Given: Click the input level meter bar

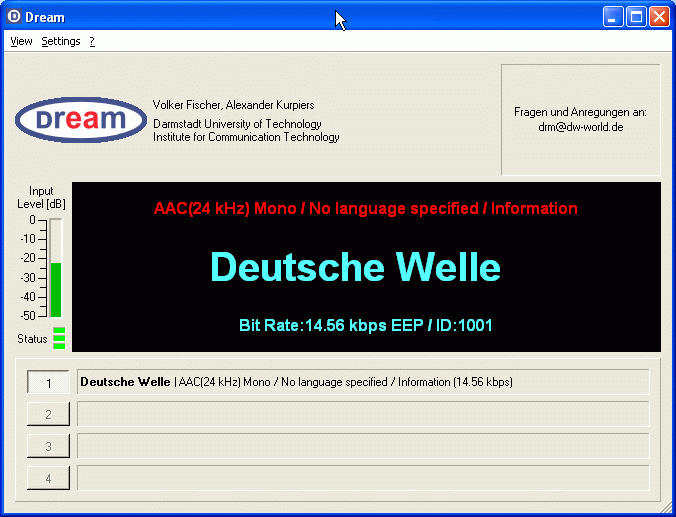Looking at the screenshot, I should pyautogui.click(x=56, y=268).
